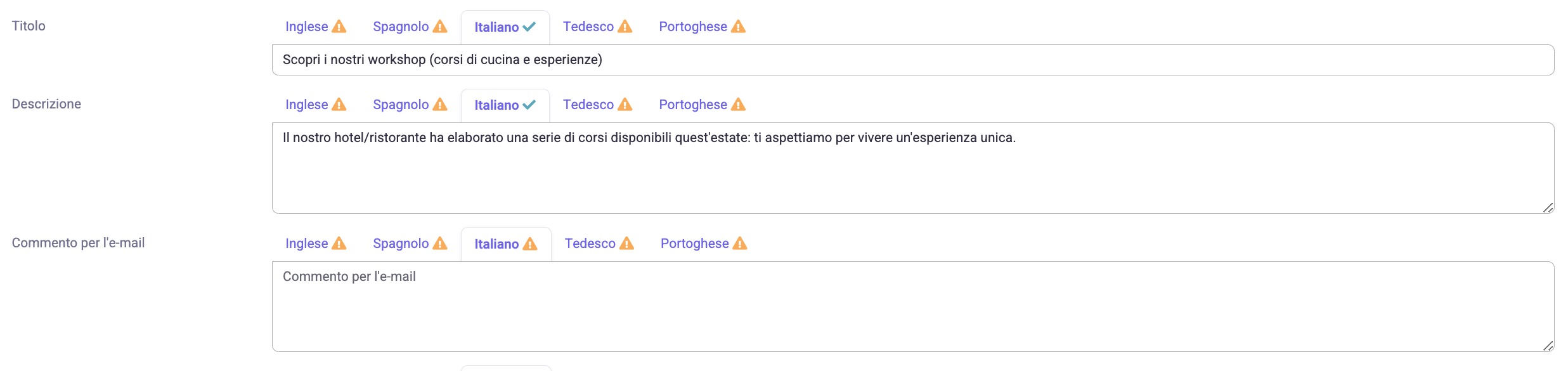Image resolution: width=1568 pixels, height=371 pixels.
Task: Open Tedesco tab for Descrizione
Action: (x=598, y=105)
